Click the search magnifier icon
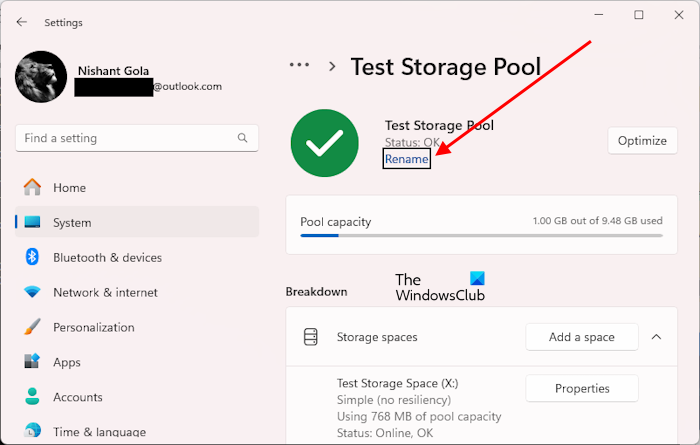Image resolution: width=700 pixels, height=445 pixels. pos(243,138)
